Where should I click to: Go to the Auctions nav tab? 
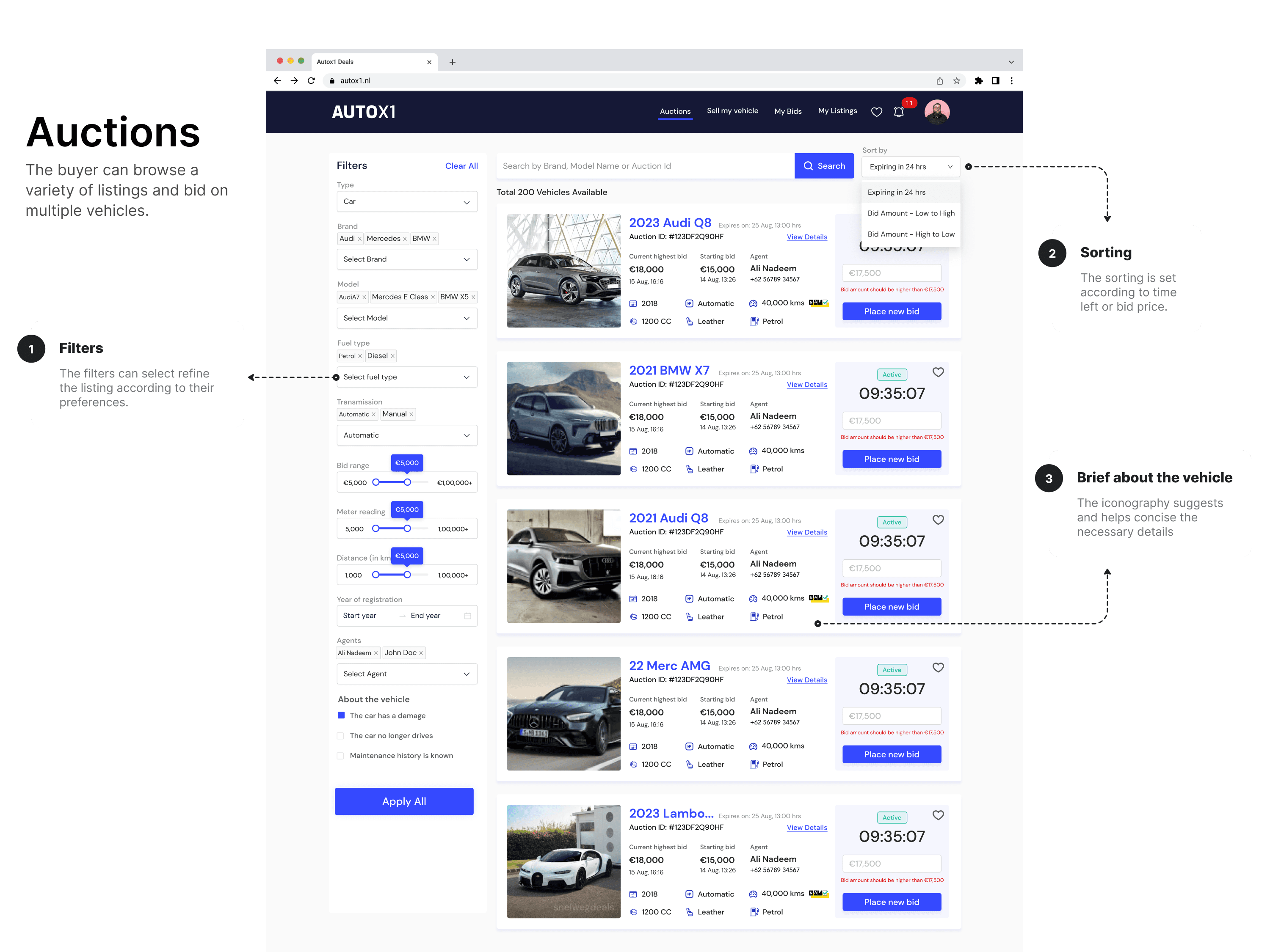click(675, 111)
